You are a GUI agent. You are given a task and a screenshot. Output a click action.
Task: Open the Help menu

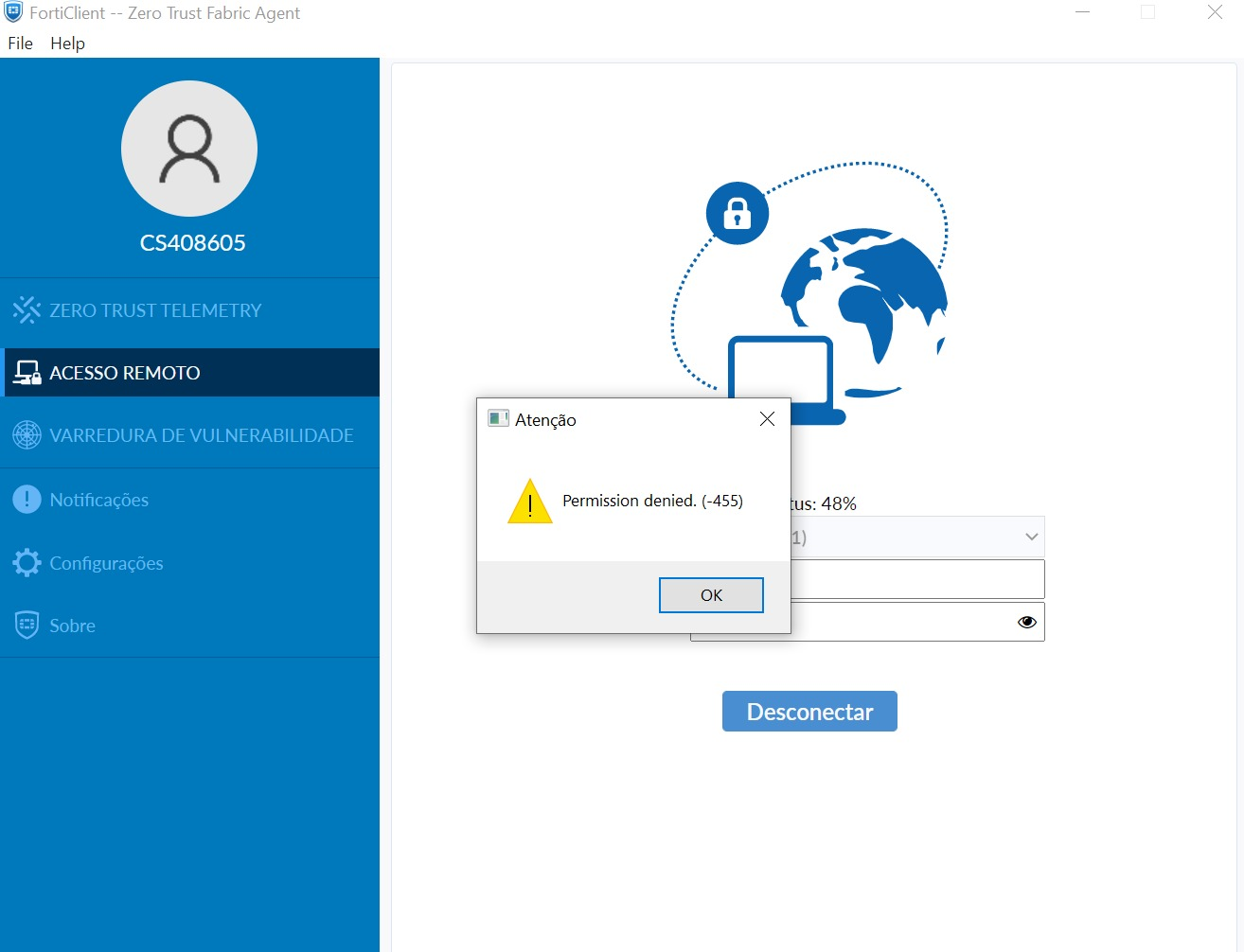[x=67, y=43]
